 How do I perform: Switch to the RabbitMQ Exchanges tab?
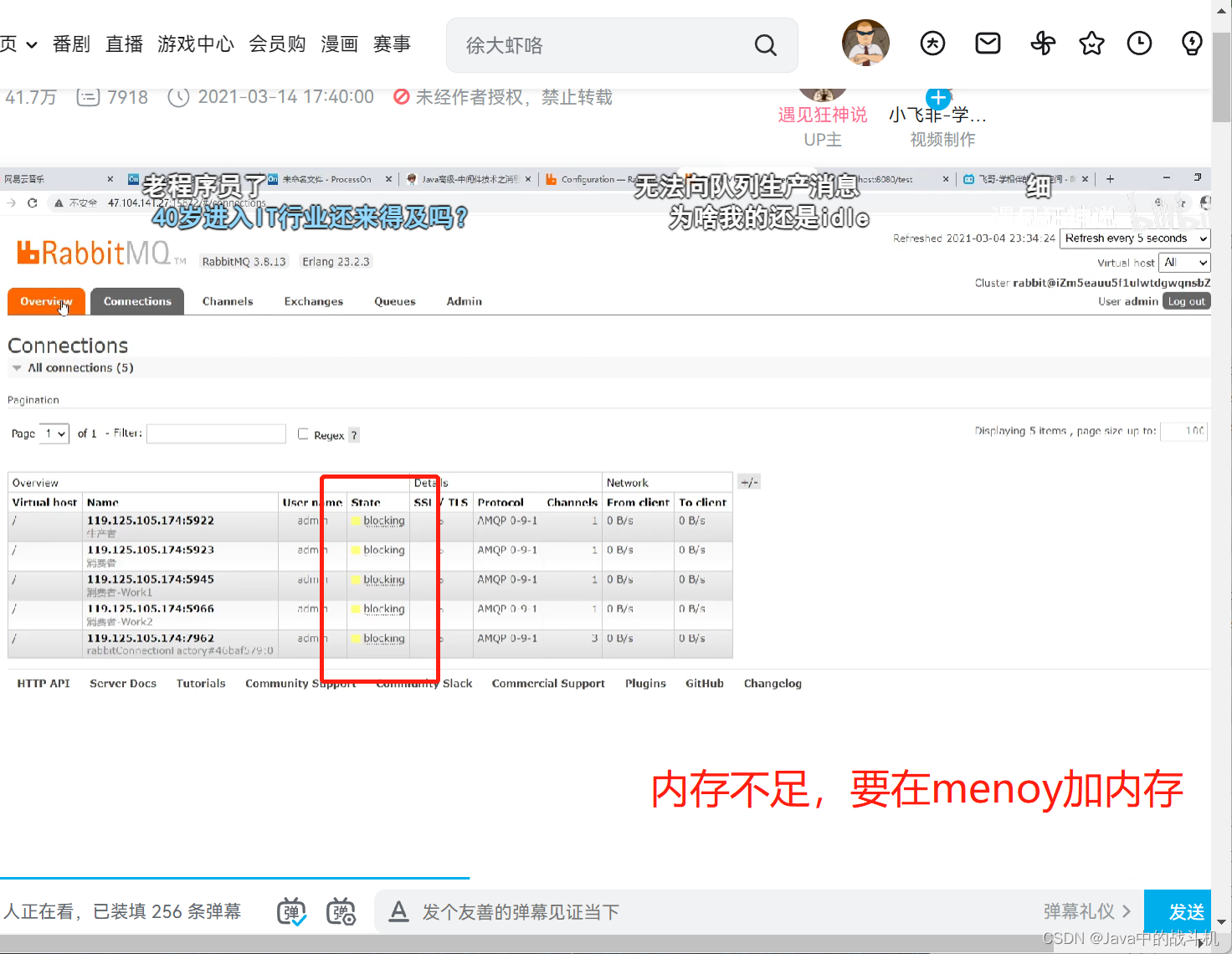(x=313, y=301)
